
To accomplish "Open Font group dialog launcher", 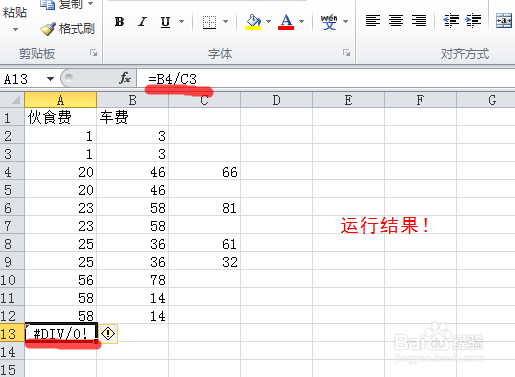I will pyautogui.click(x=347, y=53).
